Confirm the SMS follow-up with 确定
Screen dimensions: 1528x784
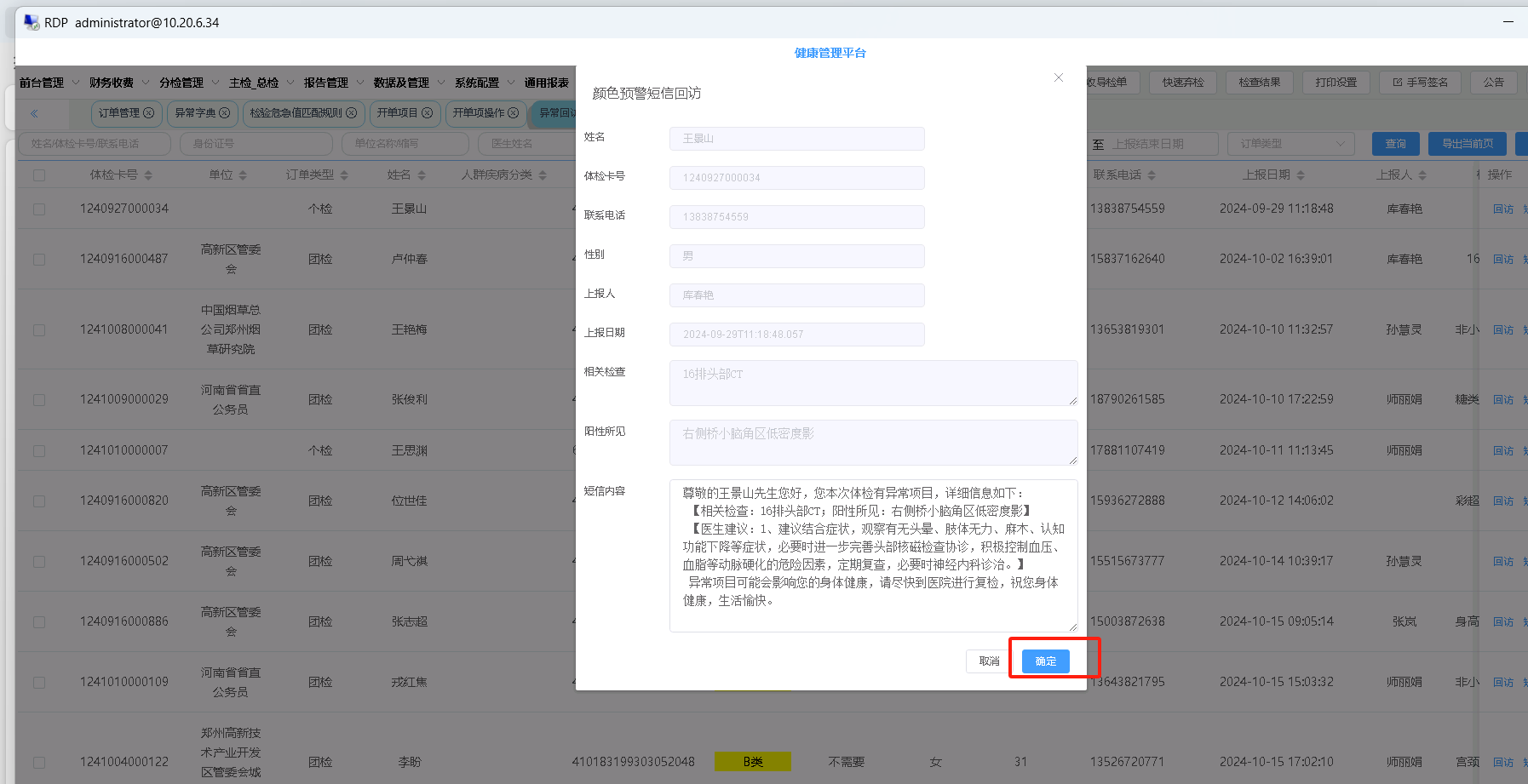point(1046,661)
